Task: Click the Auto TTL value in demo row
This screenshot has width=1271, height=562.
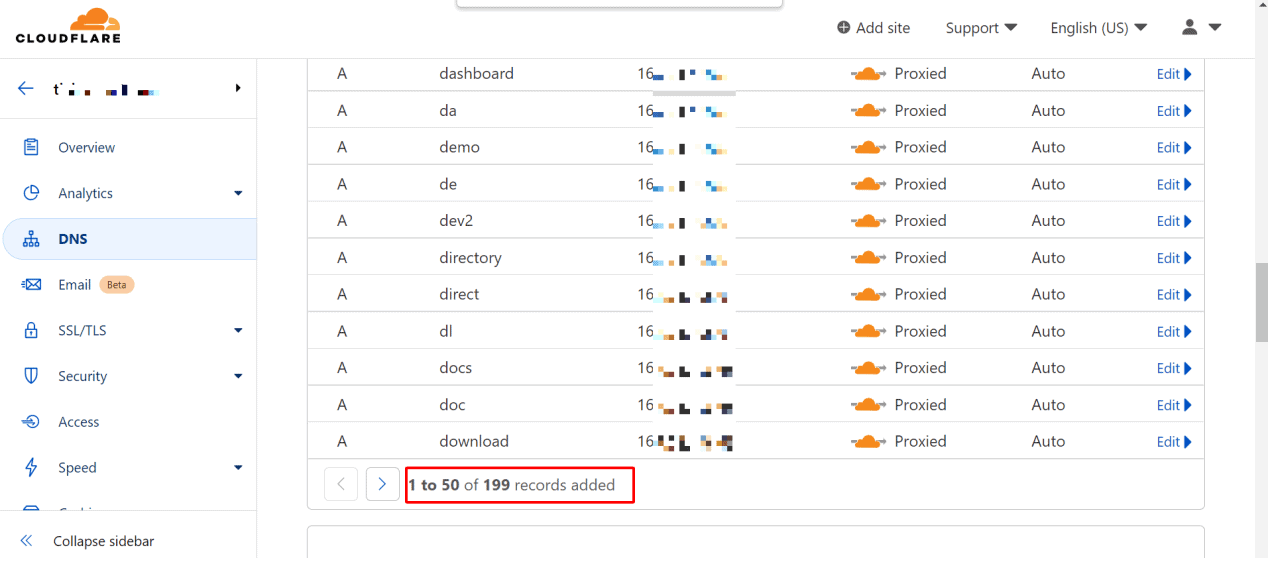Action: coord(1048,148)
